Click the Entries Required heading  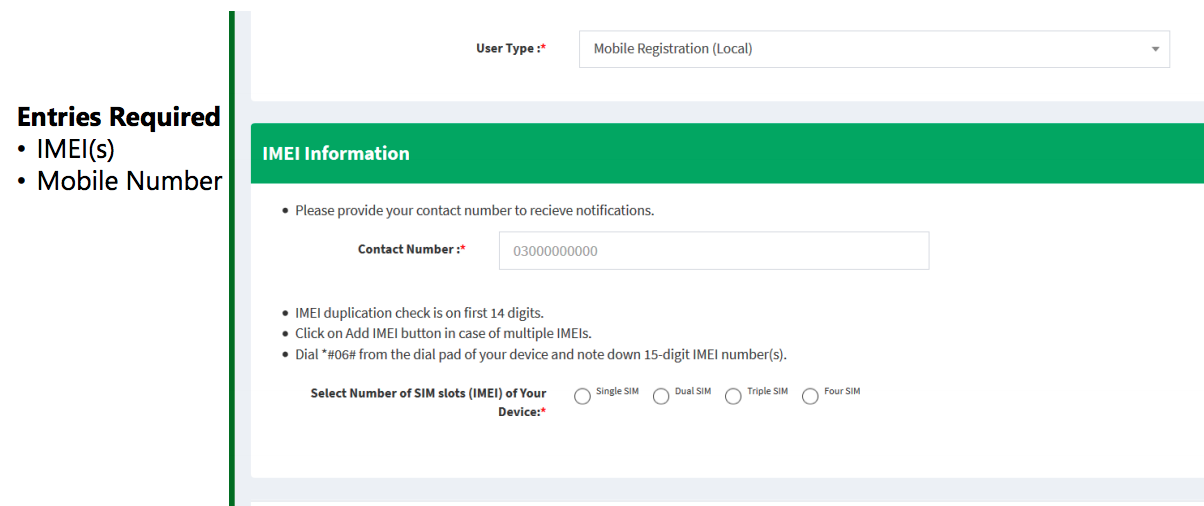click(118, 117)
